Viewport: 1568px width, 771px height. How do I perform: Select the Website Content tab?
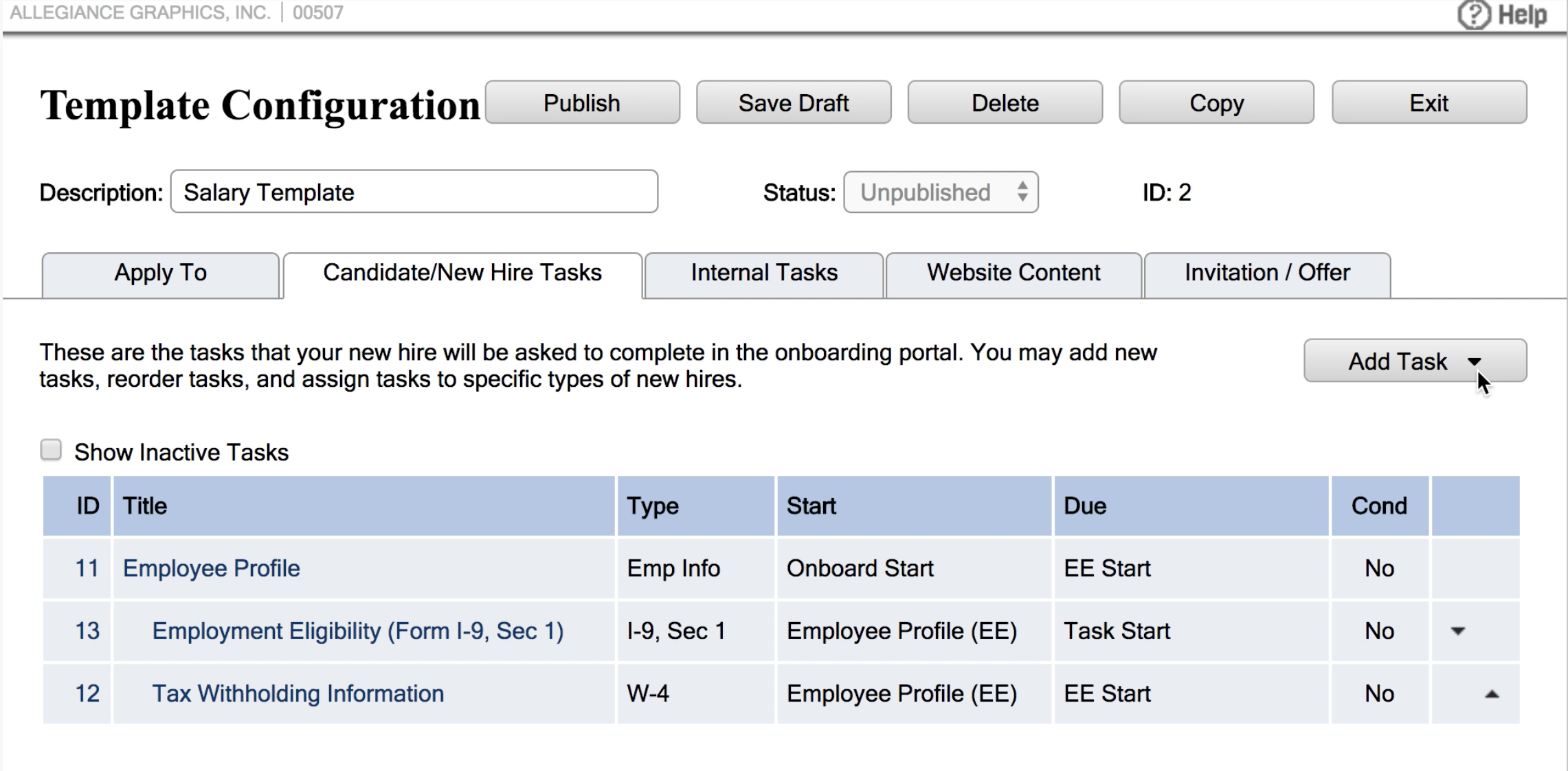(1013, 273)
